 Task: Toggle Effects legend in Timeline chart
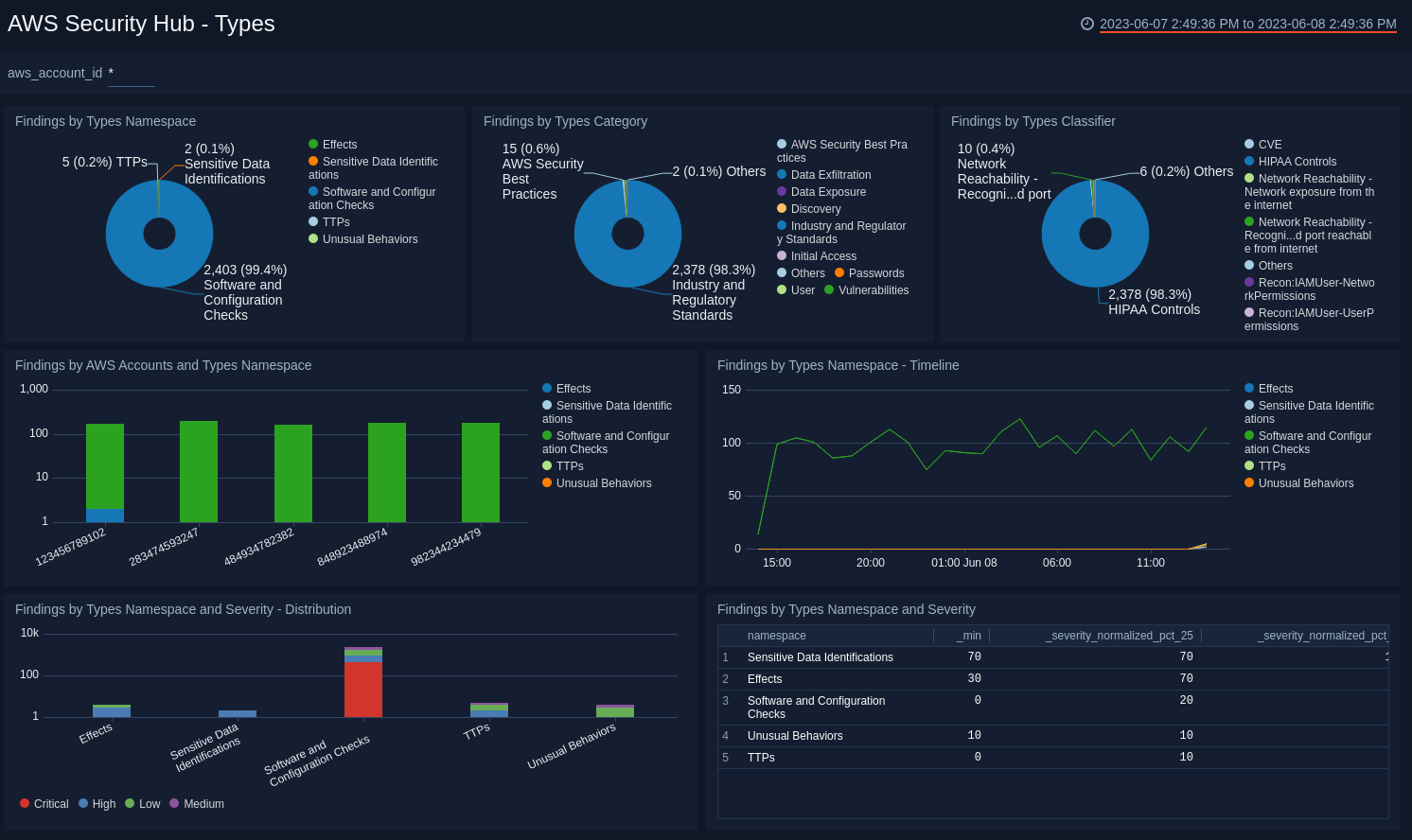click(1269, 389)
